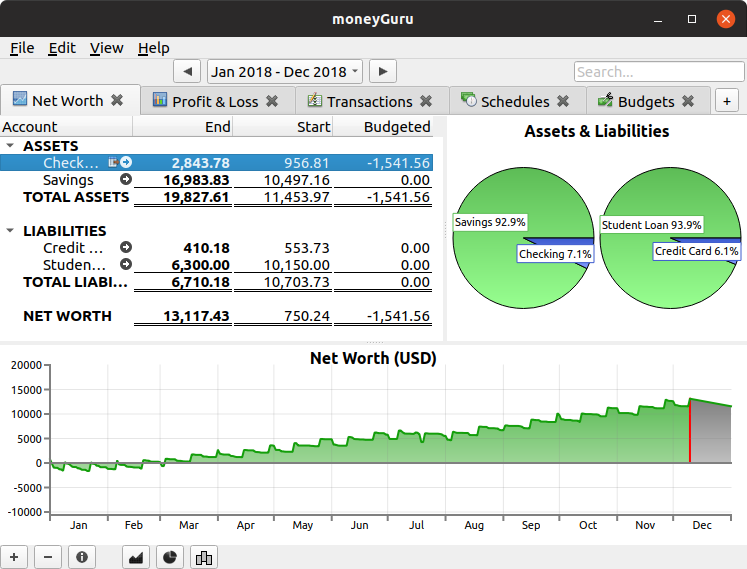
Task: Close the Budgets tab
Action: pyautogui.click(x=688, y=101)
